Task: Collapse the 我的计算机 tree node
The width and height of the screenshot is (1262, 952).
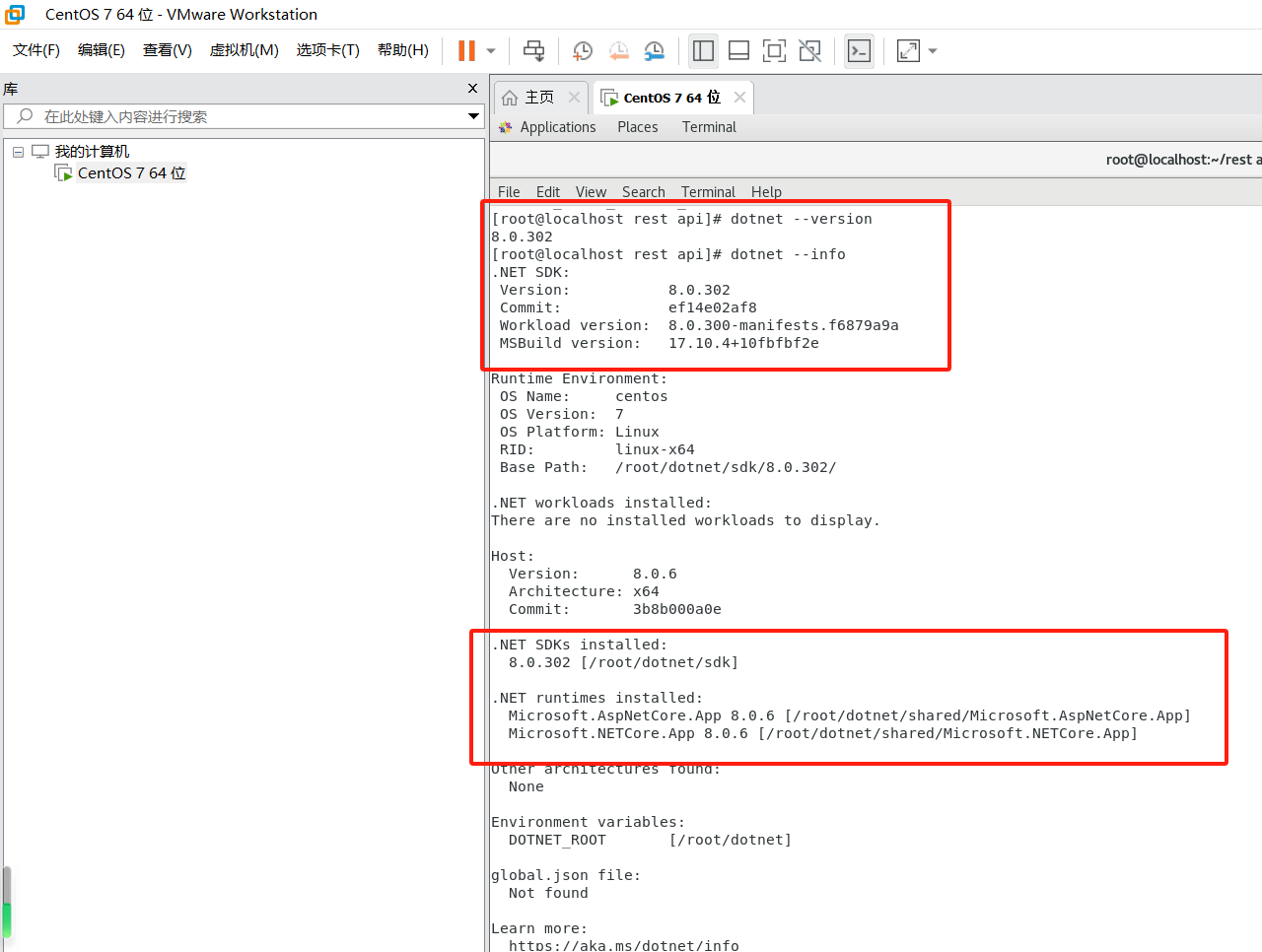Action: [x=18, y=151]
